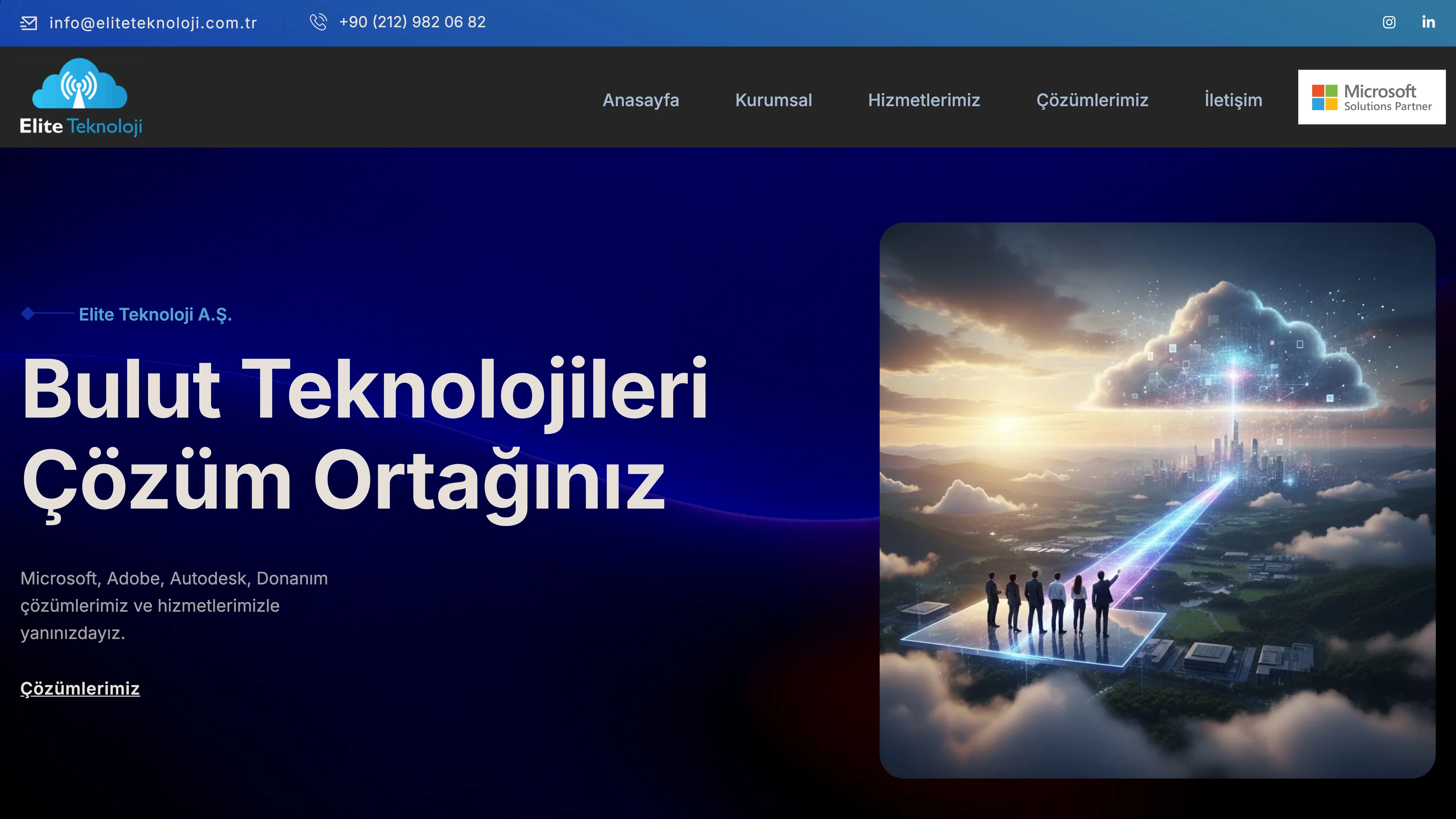Open Çözümlerimiz in the navigation bar
This screenshot has height=819, width=1456.
[1092, 100]
